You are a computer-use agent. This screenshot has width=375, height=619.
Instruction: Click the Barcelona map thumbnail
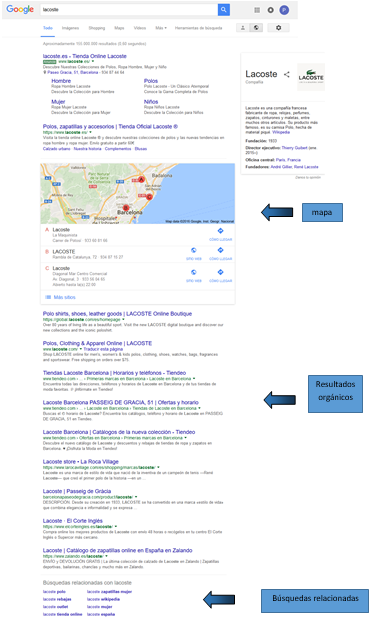click(x=137, y=193)
